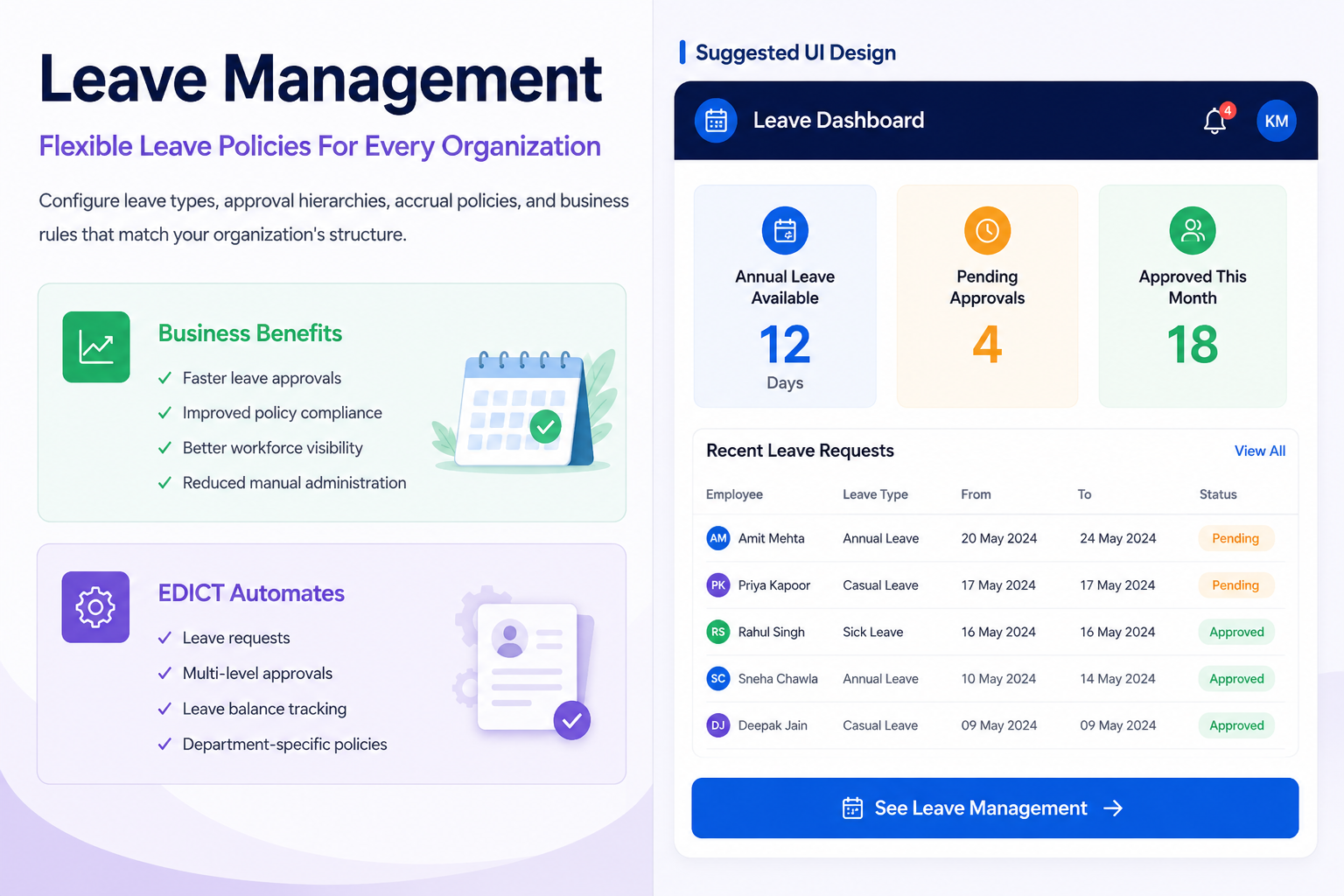Click the calendar illustration with green checkmark

(525, 409)
